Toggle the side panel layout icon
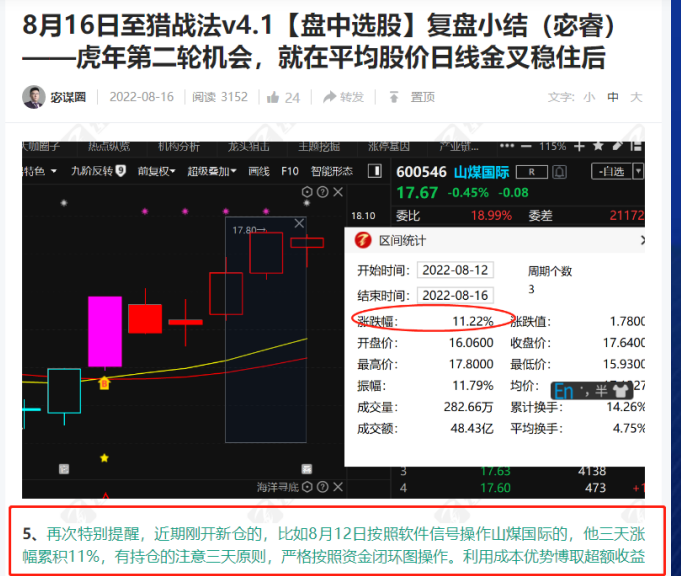The width and height of the screenshot is (681, 576). point(375,171)
